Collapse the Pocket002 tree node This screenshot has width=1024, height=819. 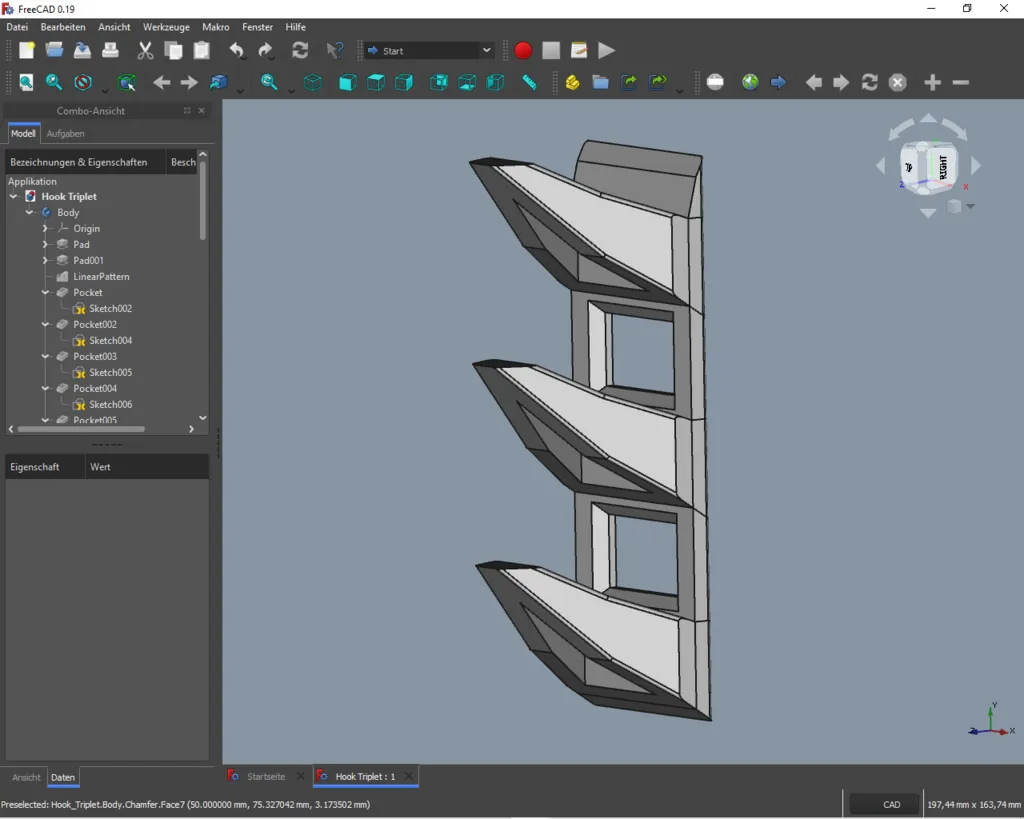pos(46,324)
